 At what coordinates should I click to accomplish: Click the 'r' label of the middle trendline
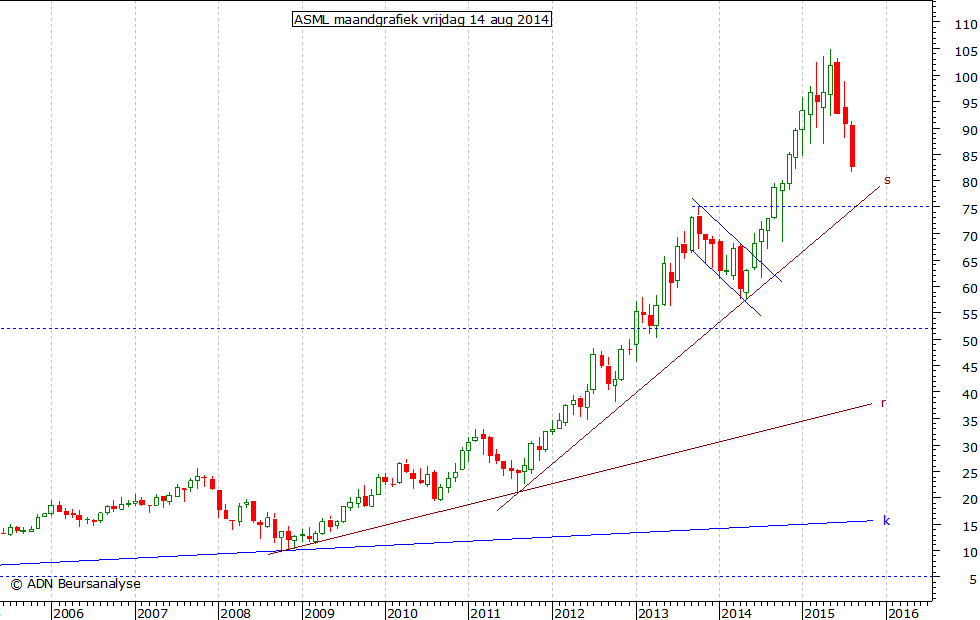click(883, 404)
